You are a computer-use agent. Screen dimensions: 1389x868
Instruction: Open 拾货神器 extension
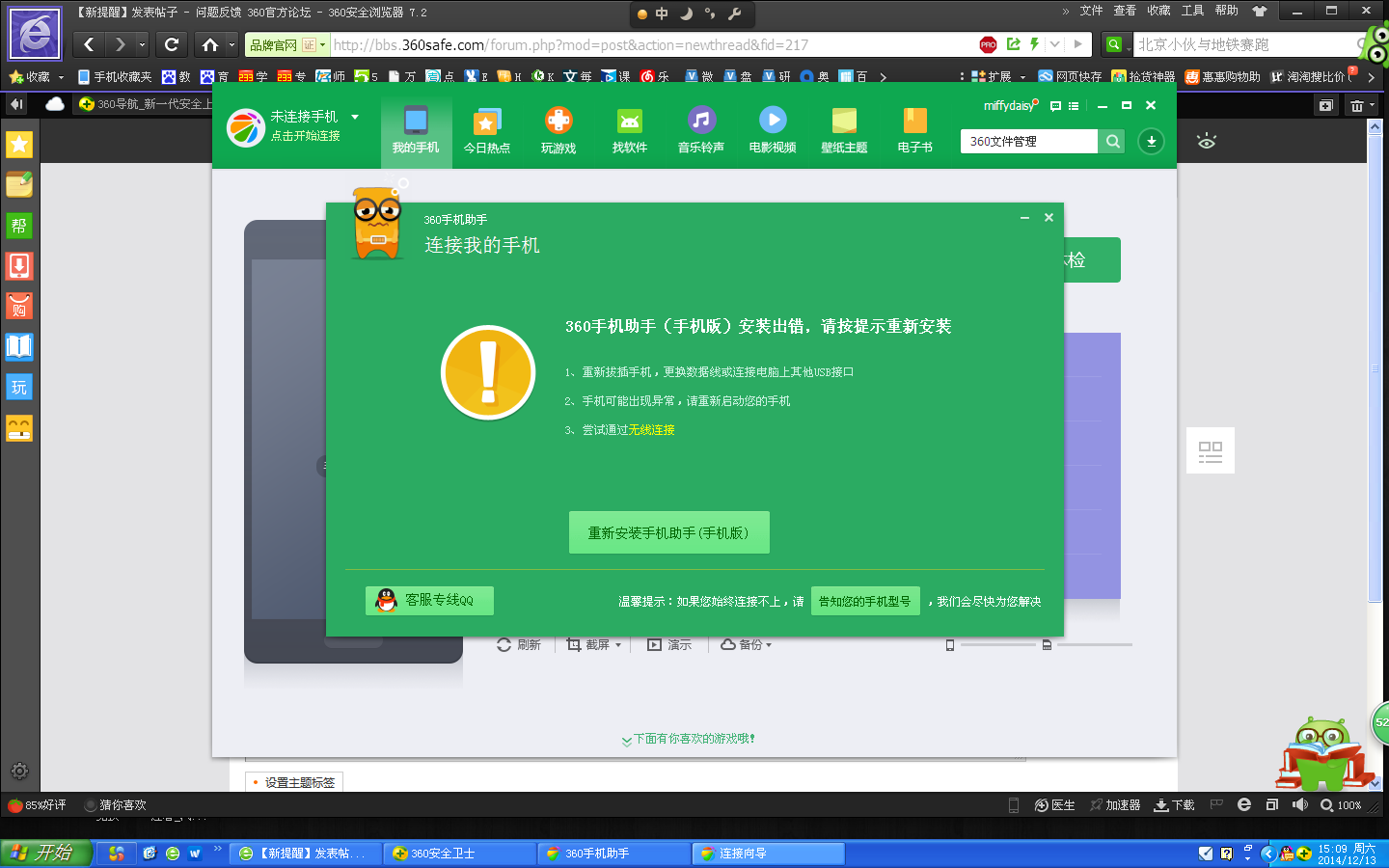pos(1143,76)
